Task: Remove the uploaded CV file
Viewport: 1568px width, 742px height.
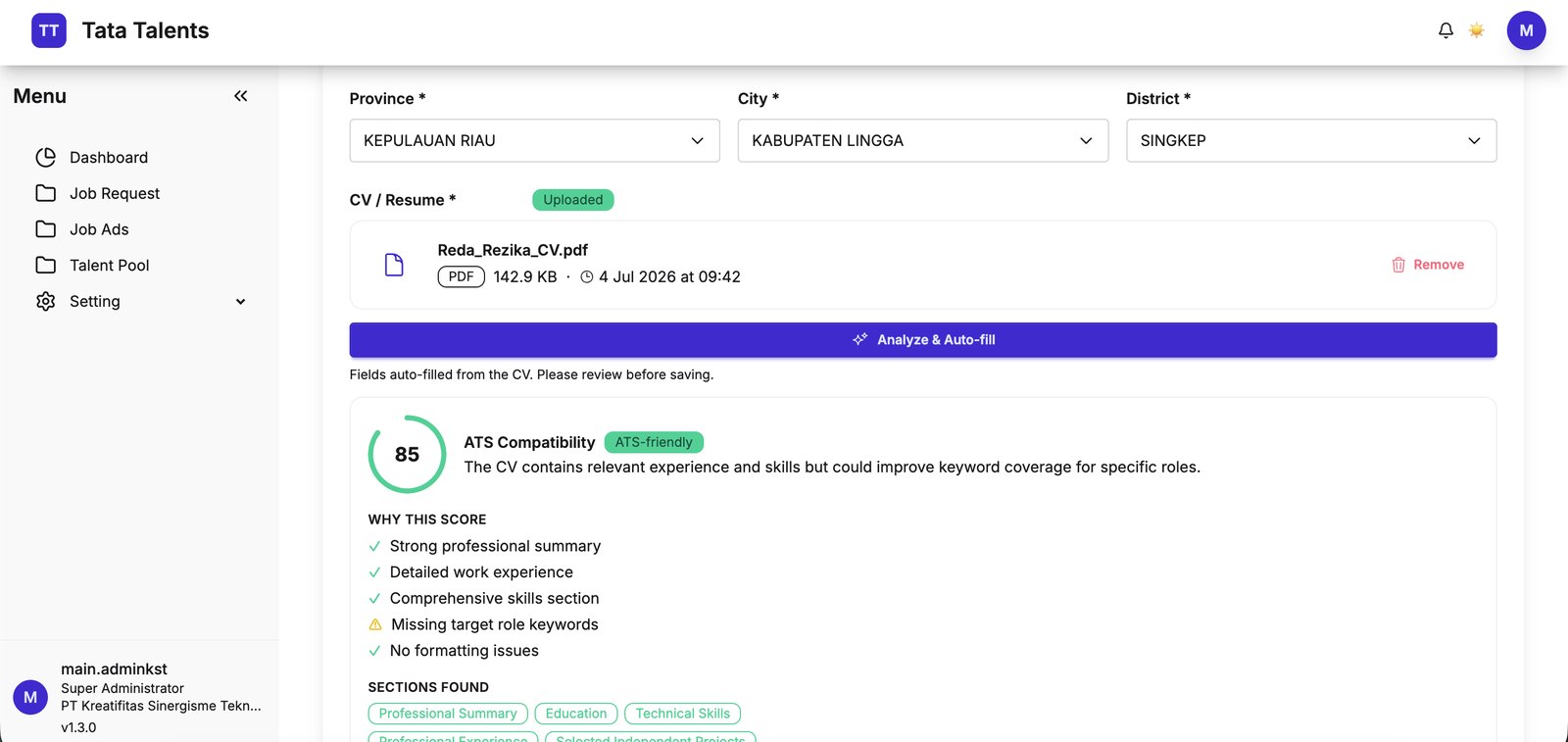Action: coord(1428,265)
